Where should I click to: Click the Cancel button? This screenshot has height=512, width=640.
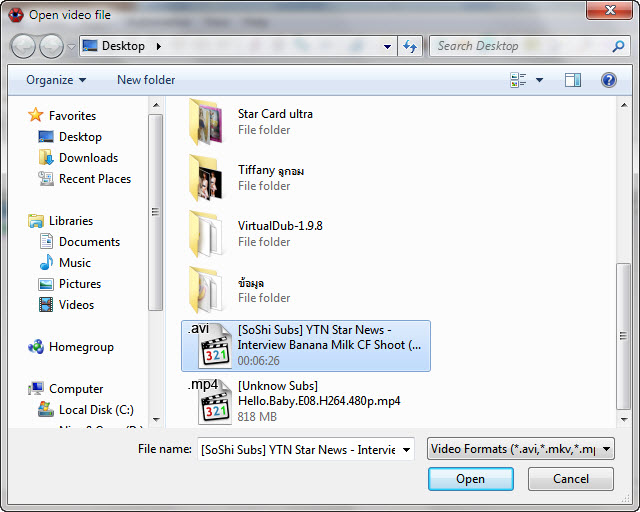pyautogui.click(x=571, y=479)
